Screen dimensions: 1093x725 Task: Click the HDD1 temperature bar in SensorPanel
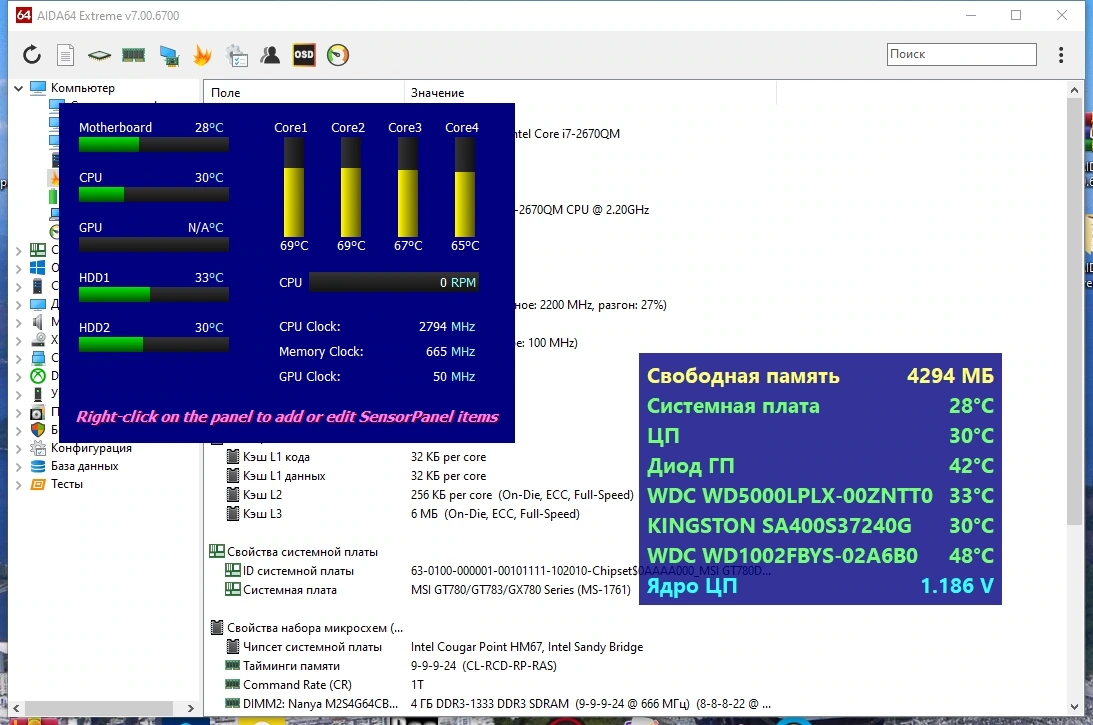tap(153, 294)
